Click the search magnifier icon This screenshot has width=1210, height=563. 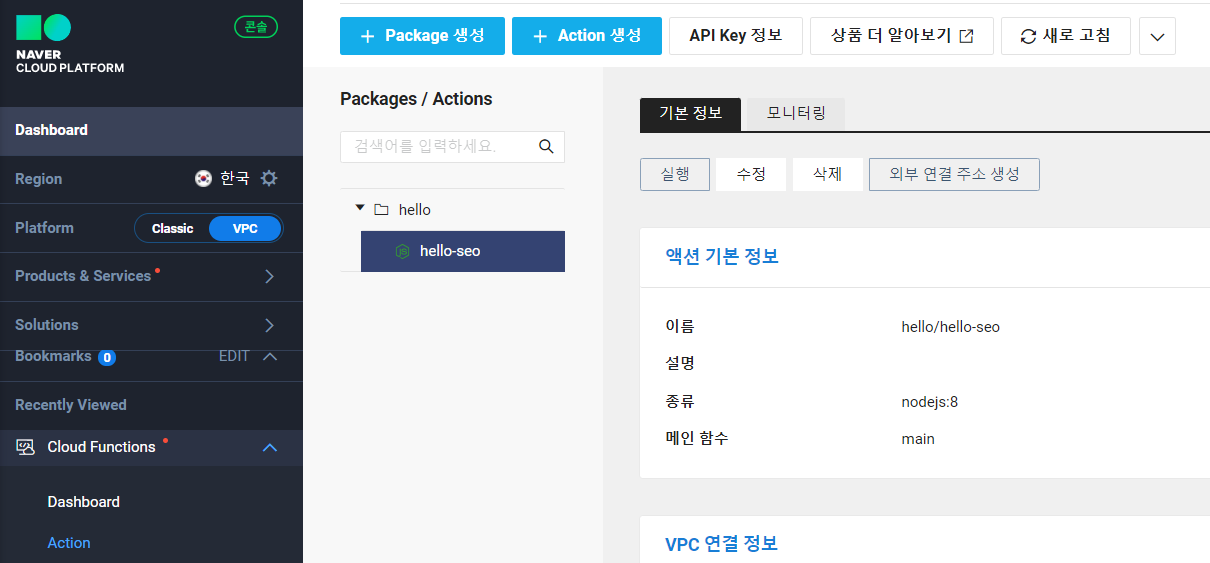tap(546, 146)
